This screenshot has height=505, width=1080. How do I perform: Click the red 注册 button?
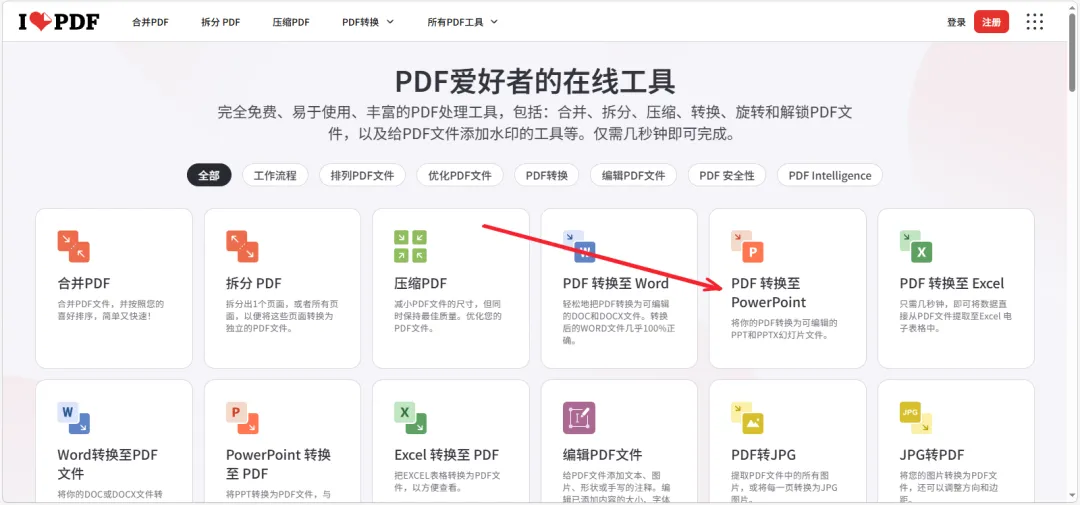pos(991,22)
